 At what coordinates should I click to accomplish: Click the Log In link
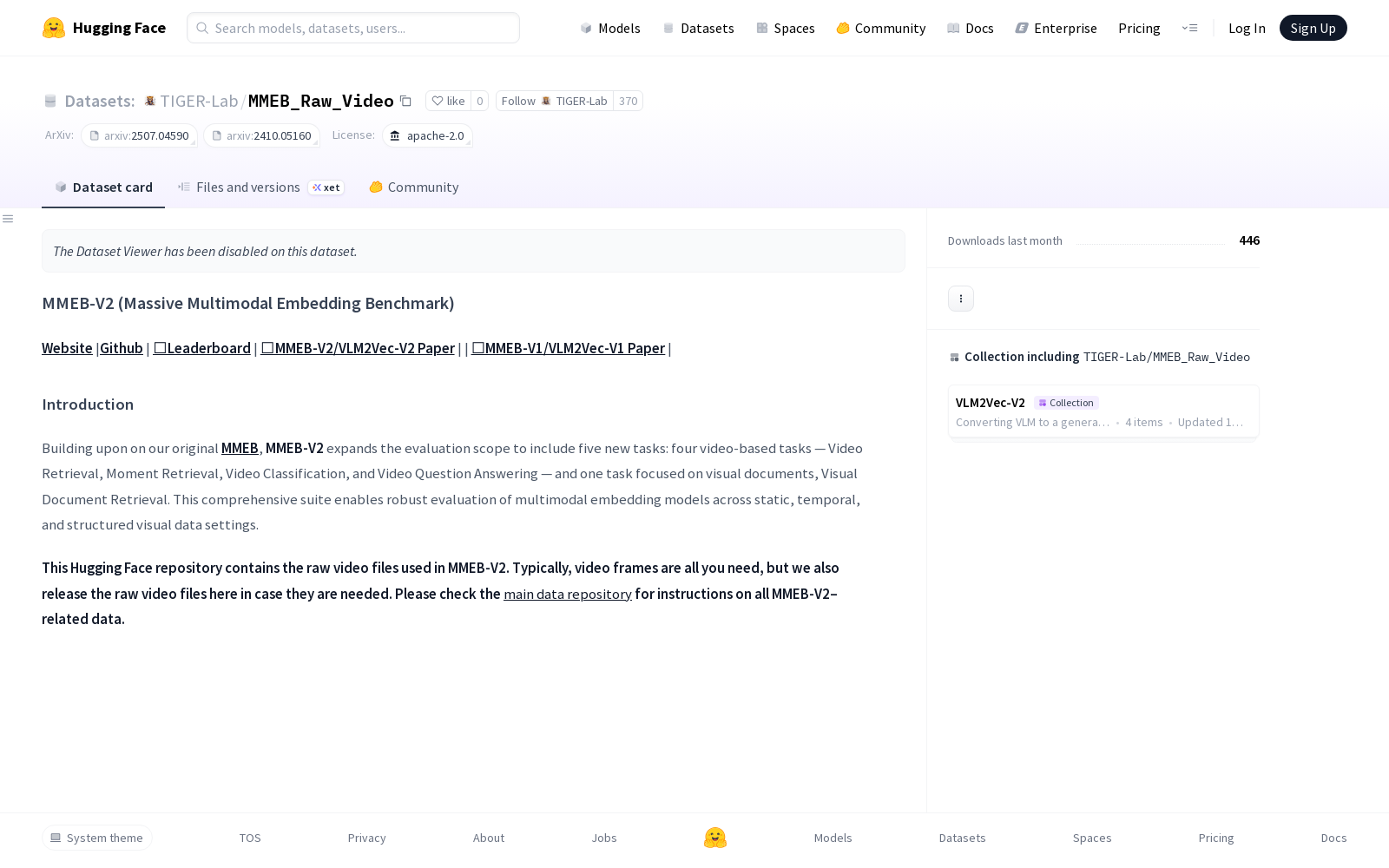coord(1247,28)
